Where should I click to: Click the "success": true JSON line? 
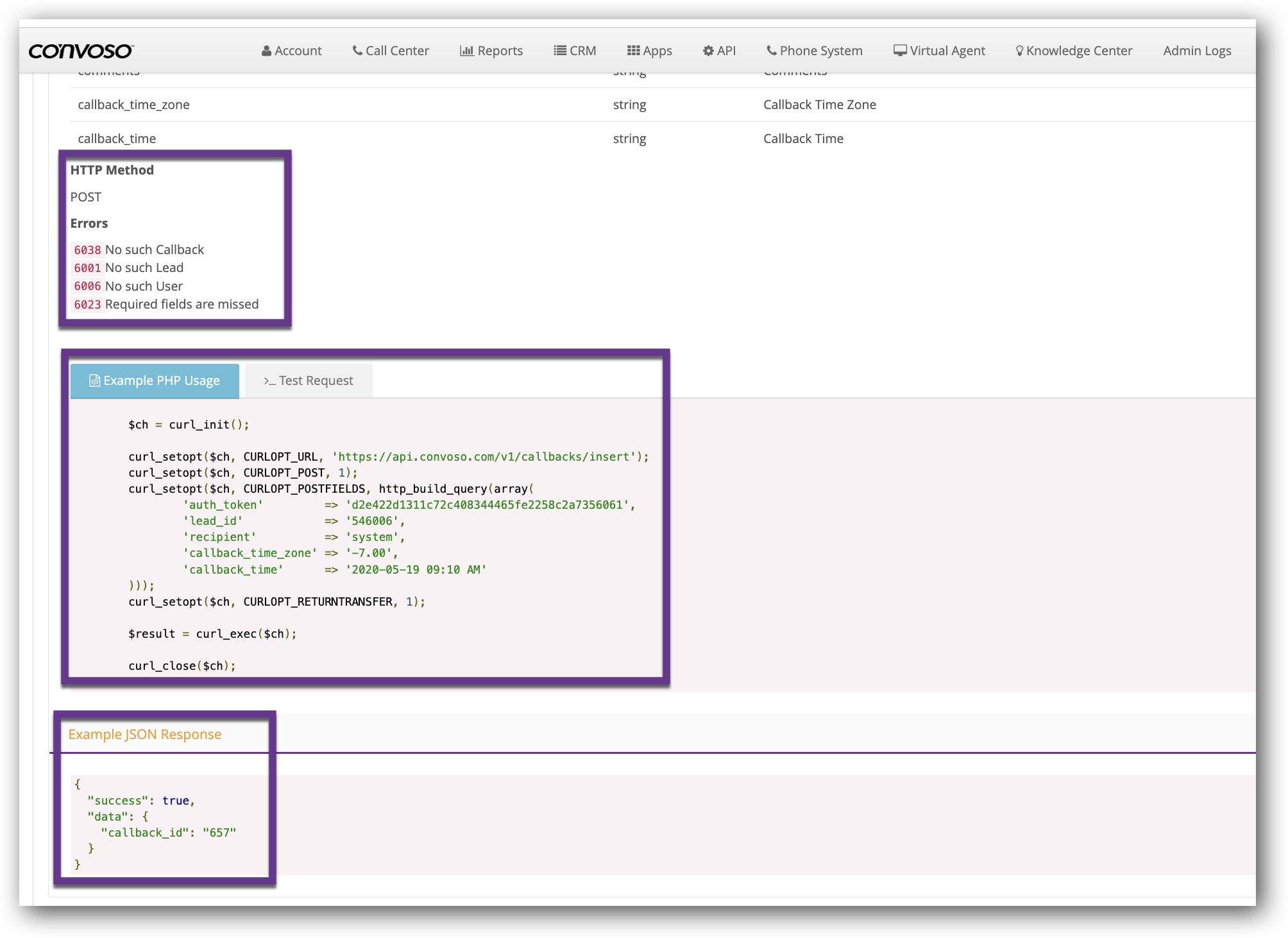coord(141,801)
